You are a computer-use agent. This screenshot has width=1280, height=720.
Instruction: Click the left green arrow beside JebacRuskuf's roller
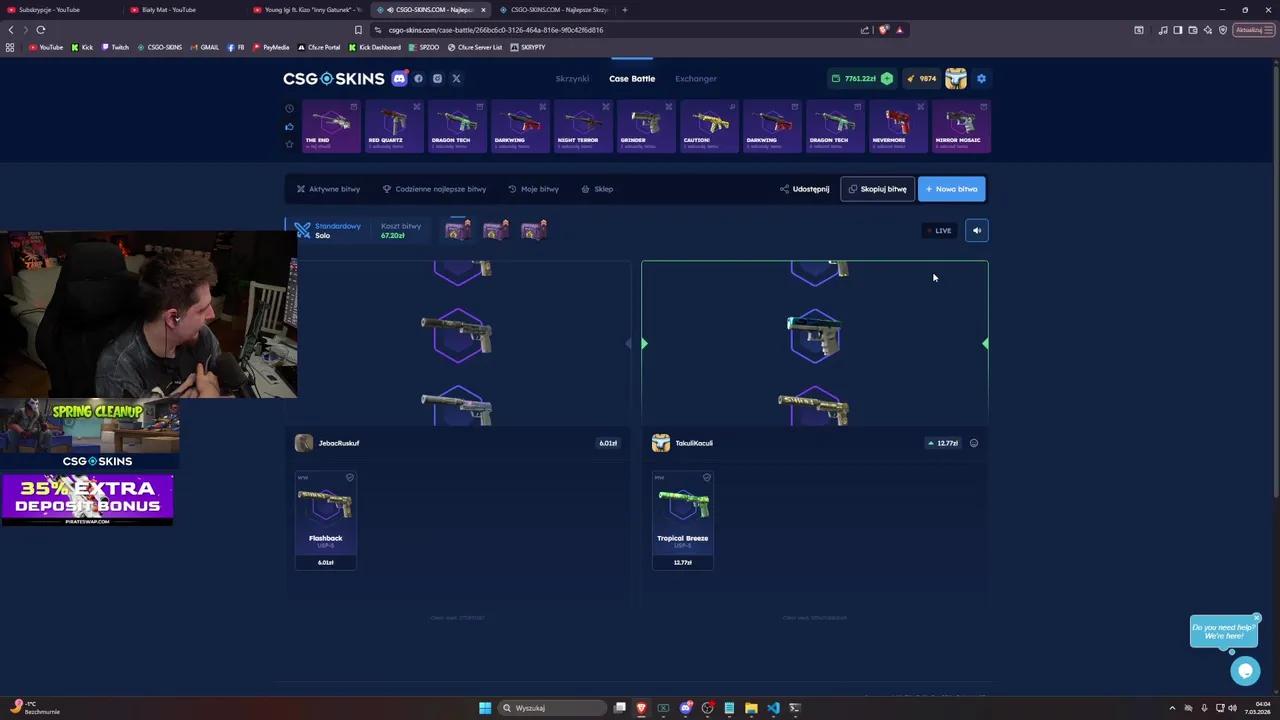coord(644,343)
